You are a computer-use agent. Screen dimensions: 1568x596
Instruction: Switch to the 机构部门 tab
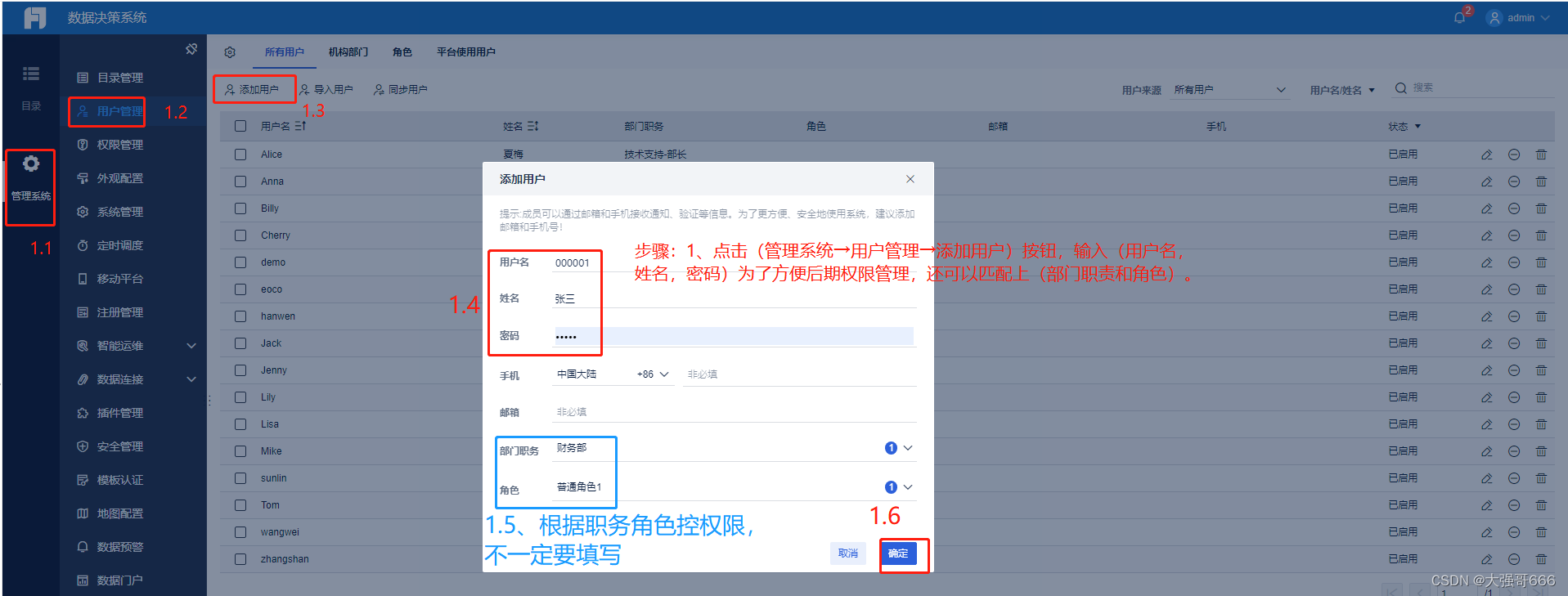[348, 52]
